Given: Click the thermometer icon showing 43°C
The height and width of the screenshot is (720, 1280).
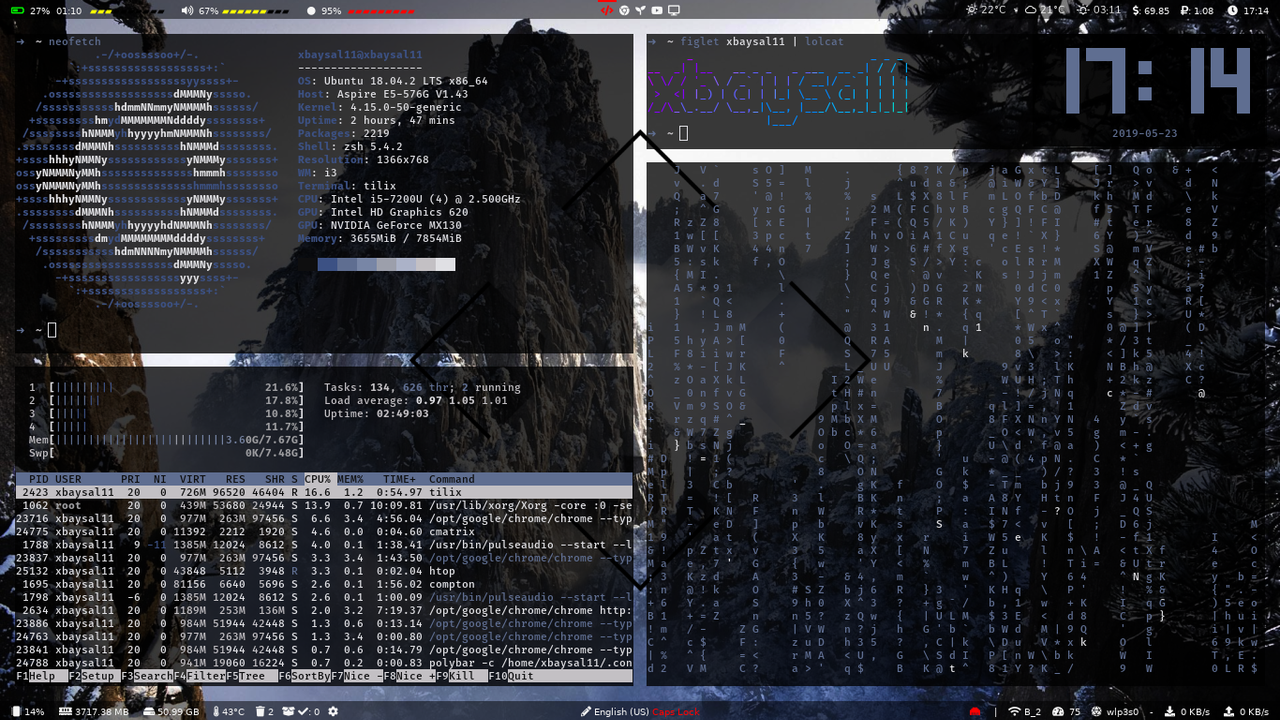Looking at the screenshot, I should [215, 711].
